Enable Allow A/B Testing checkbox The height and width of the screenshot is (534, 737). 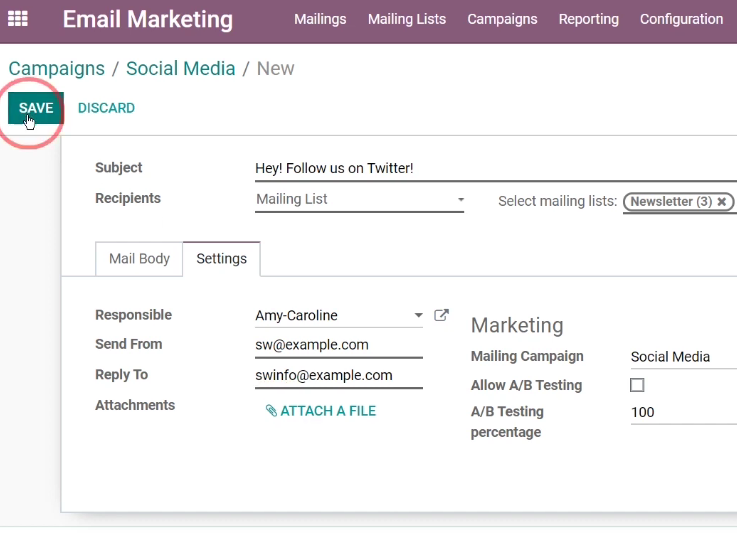coord(637,385)
